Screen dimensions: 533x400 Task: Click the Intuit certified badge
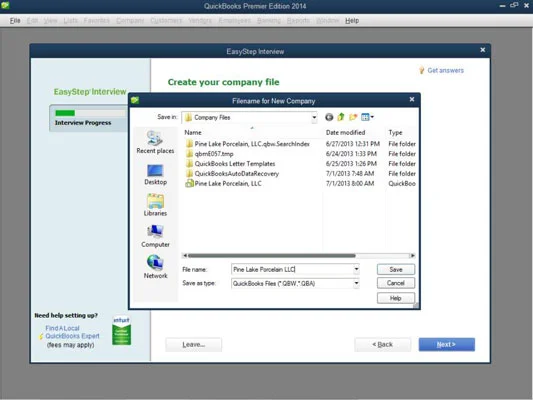click(x=121, y=331)
